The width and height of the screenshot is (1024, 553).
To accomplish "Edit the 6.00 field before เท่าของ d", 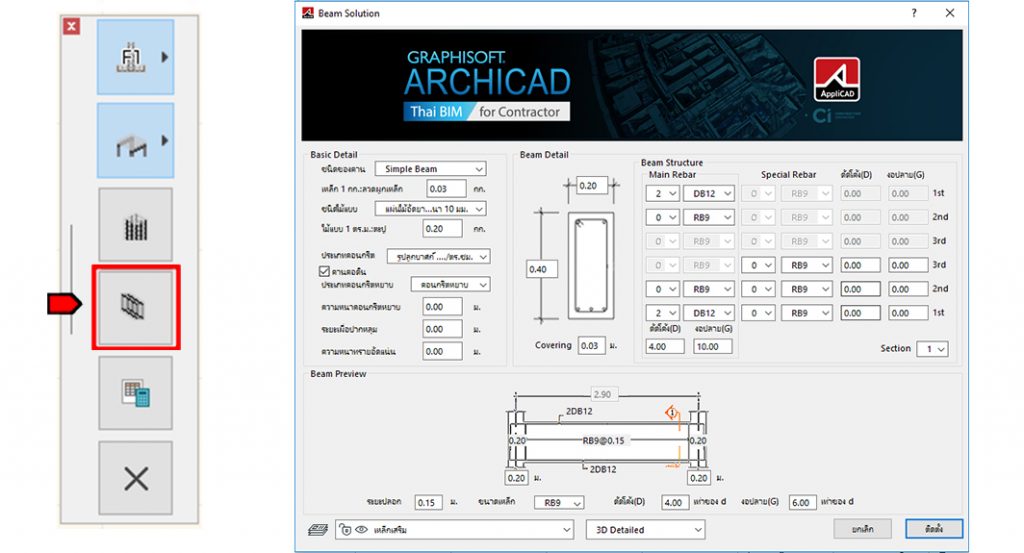I will click(803, 503).
